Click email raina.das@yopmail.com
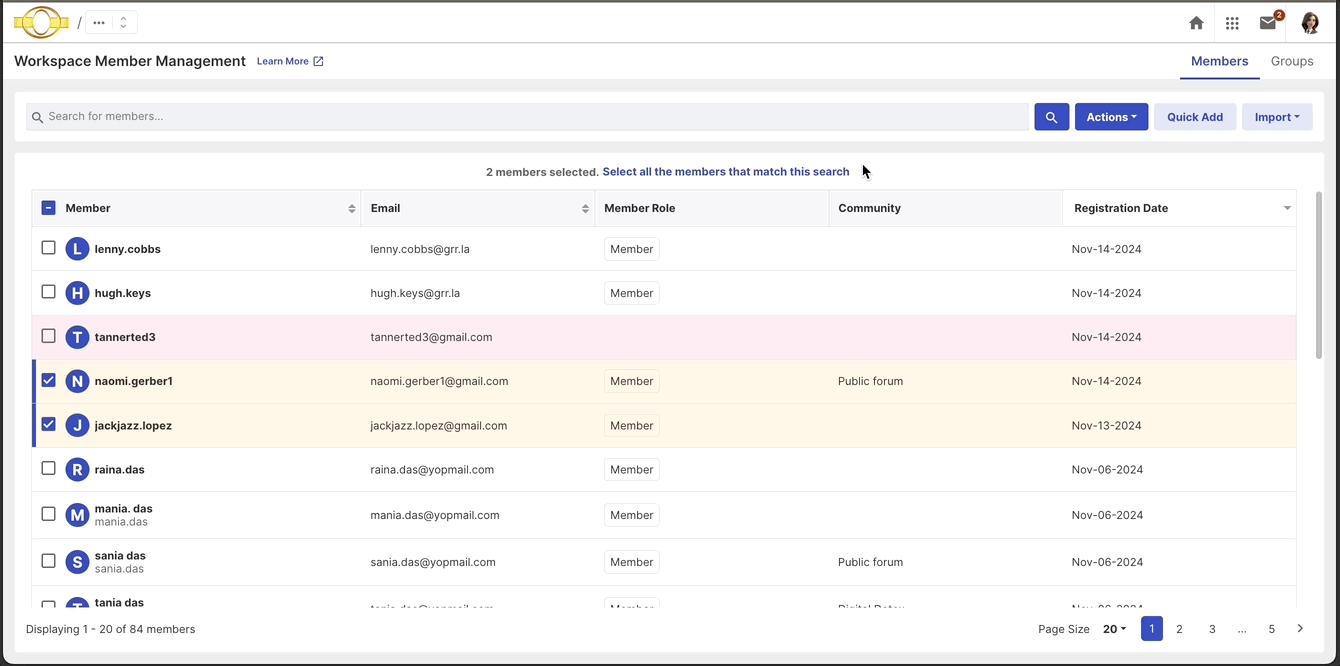 pyautogui.click(x=432, y=469)
